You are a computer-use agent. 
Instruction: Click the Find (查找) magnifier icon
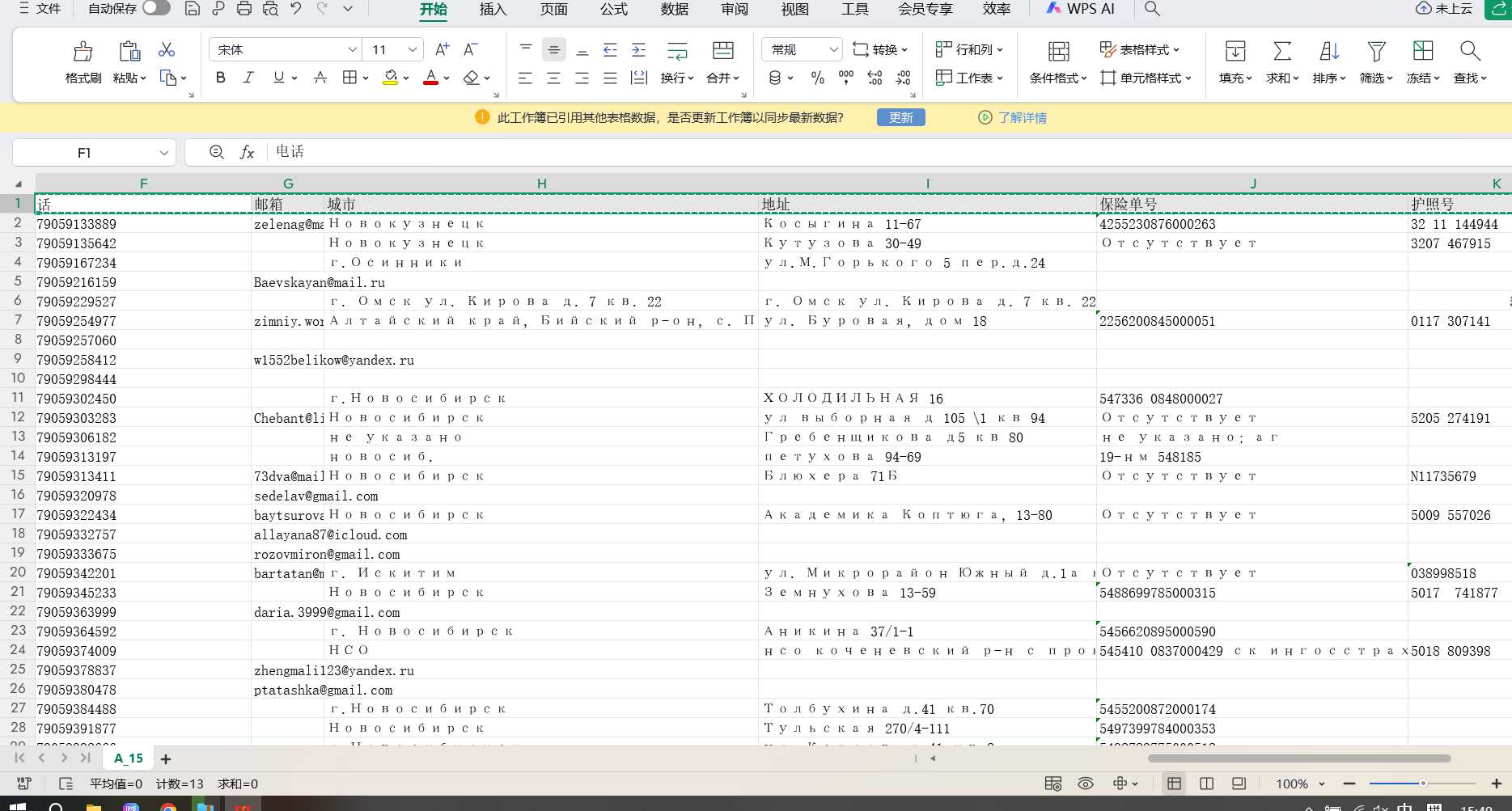point(1470,51)
